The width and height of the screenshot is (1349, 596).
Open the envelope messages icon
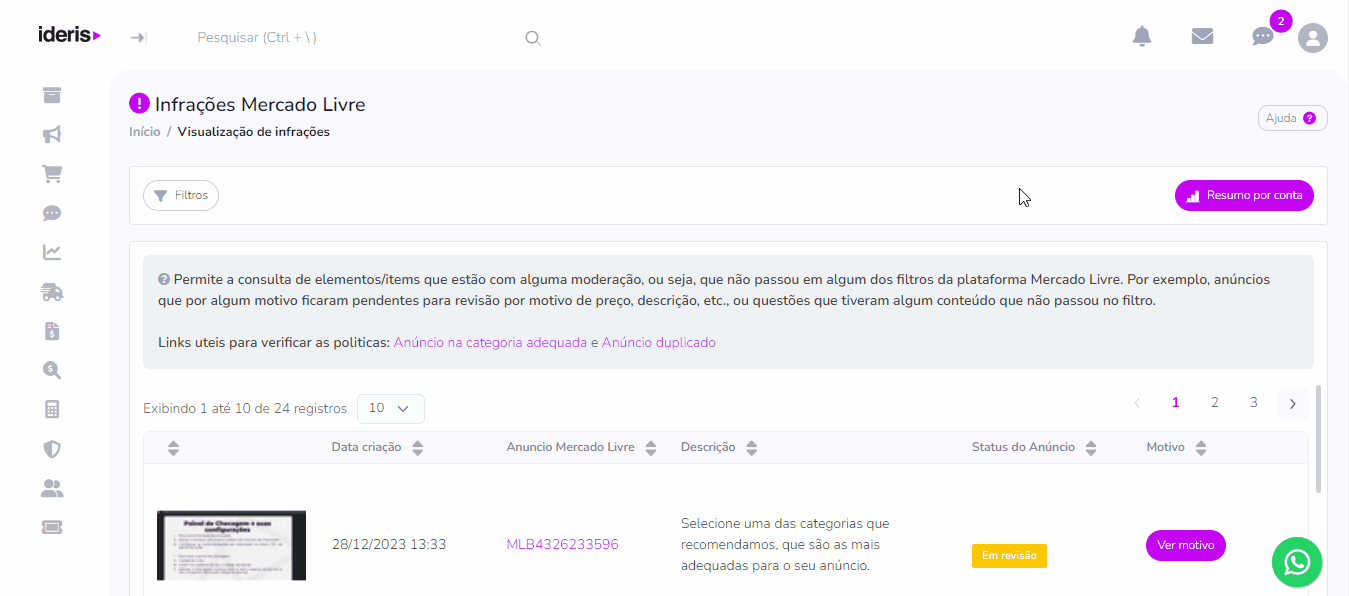coord(1202,37)
